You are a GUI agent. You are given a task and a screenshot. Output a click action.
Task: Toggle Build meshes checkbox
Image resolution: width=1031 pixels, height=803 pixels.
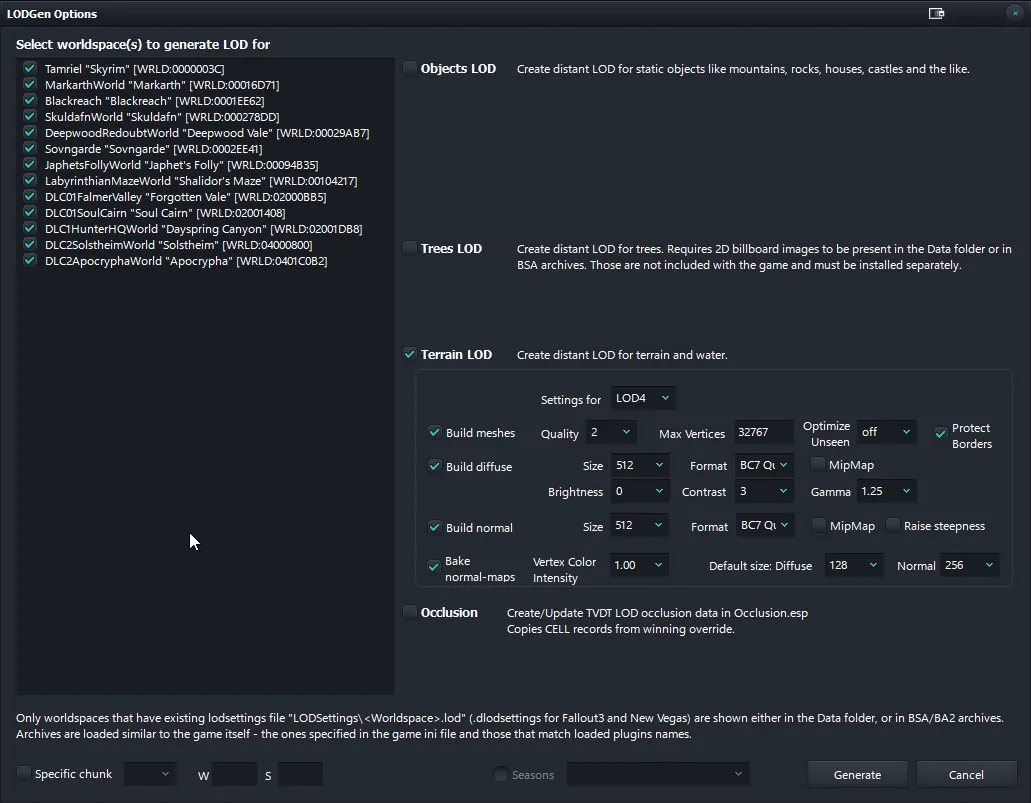[x=434, y=432]
